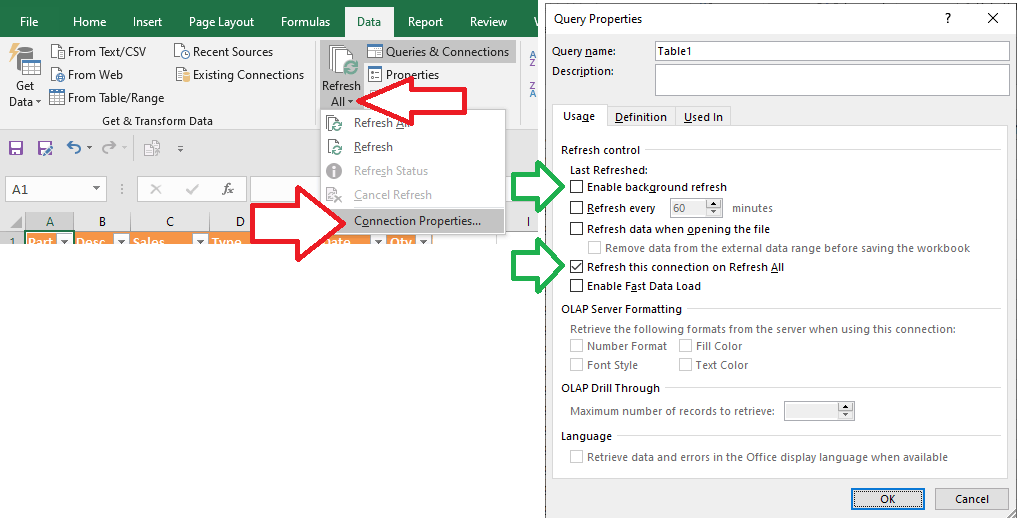Screen dimensions: 1018x518
Task: Customize Quick Access Toolbar dropdown
Action: tap(180, 149)
